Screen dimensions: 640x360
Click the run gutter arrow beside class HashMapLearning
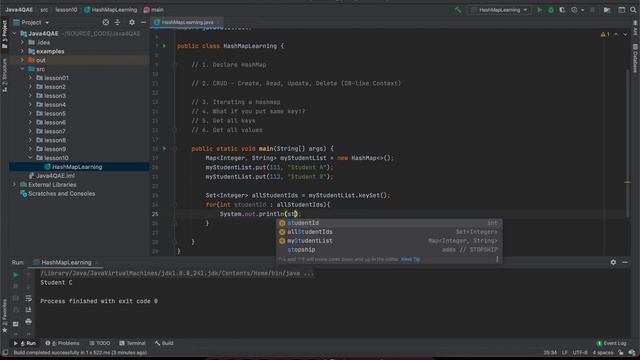point(164,46)
